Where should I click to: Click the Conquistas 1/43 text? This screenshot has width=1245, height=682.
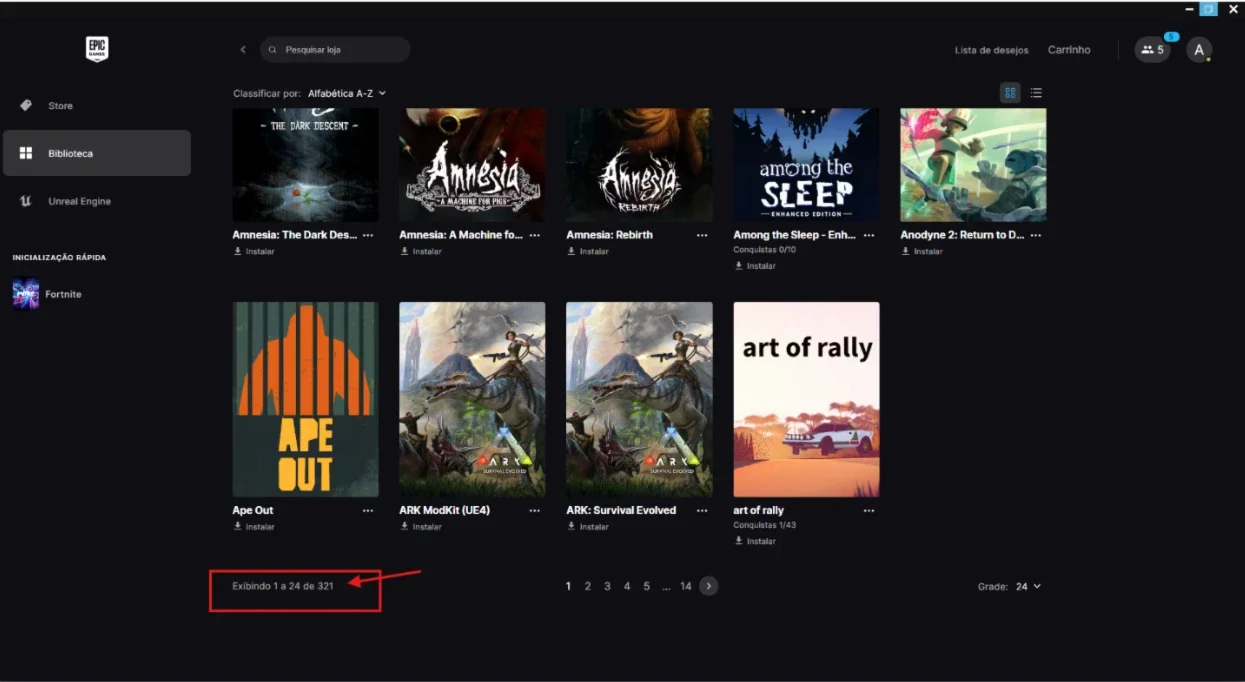pos(765,525)
